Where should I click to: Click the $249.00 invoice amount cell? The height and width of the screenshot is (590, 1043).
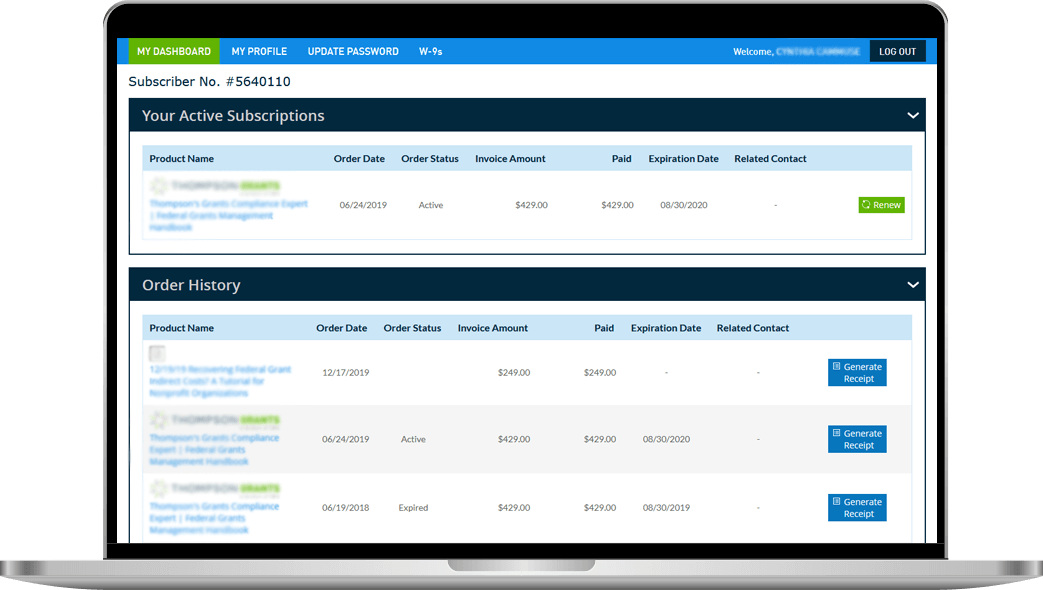coord(514,372)
